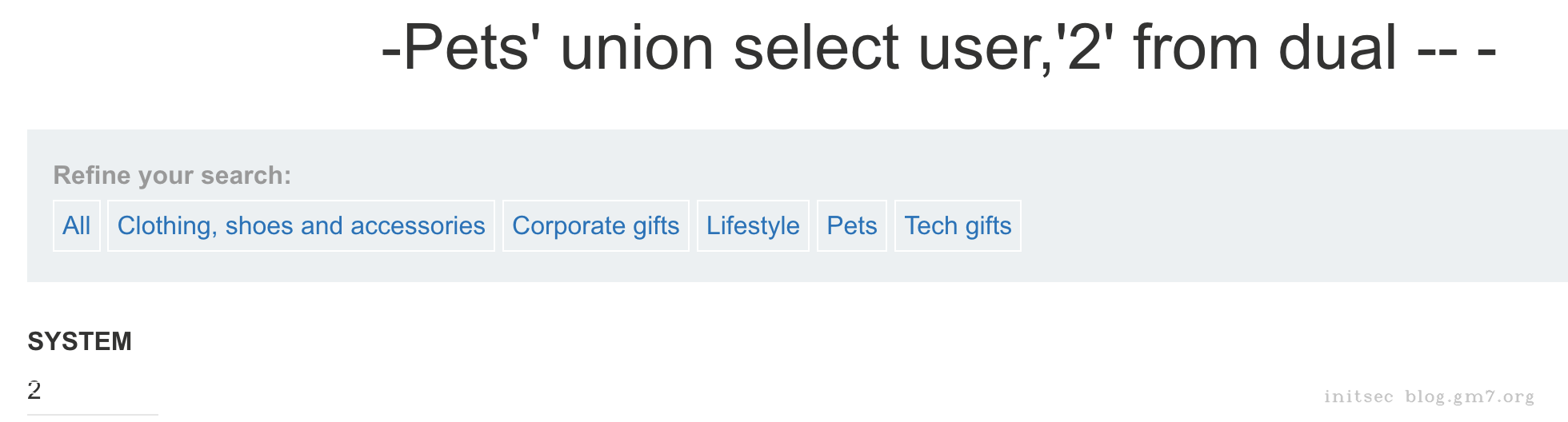Choose the Lifestyle category

tap(753, 226)
